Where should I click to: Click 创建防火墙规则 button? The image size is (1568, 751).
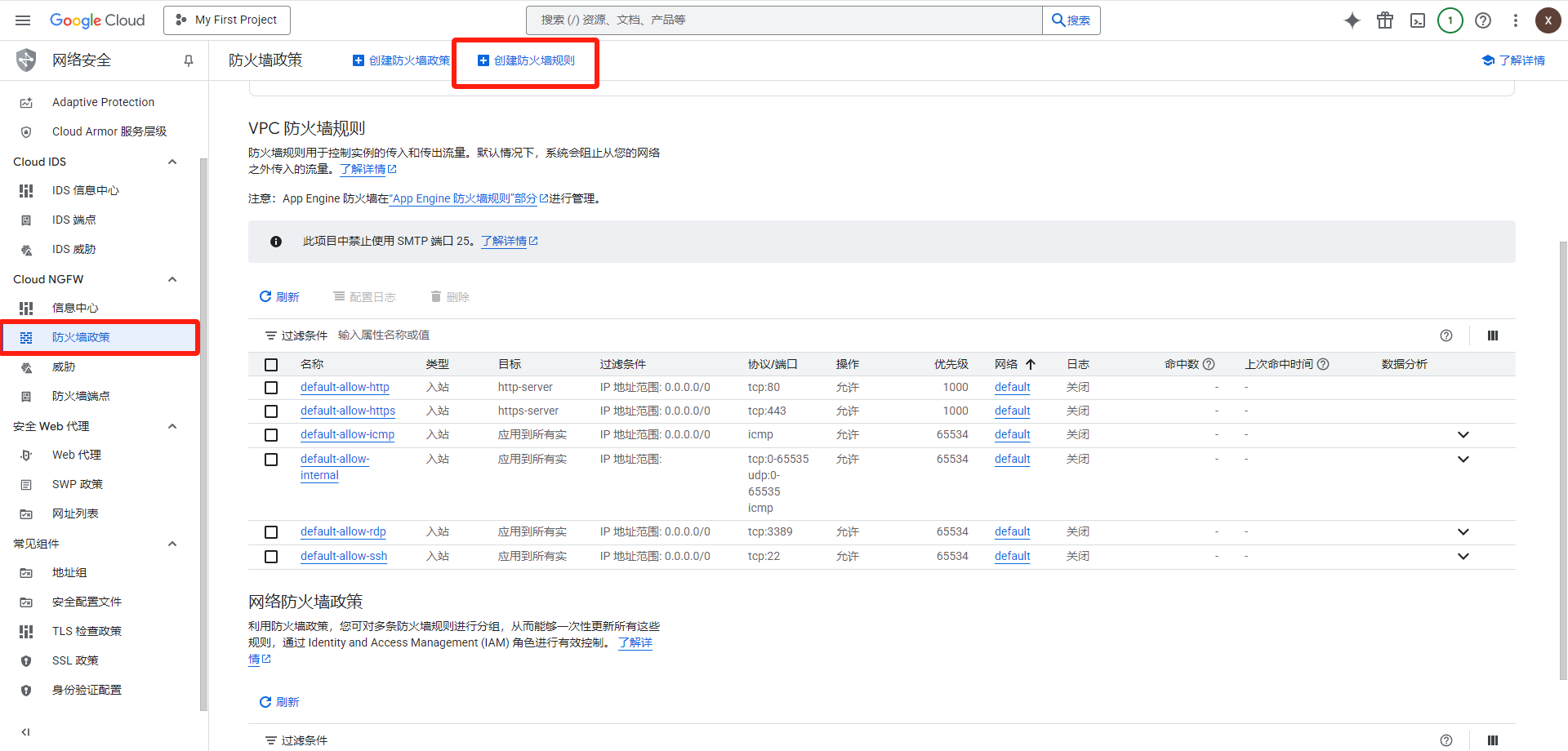(526, 60)
